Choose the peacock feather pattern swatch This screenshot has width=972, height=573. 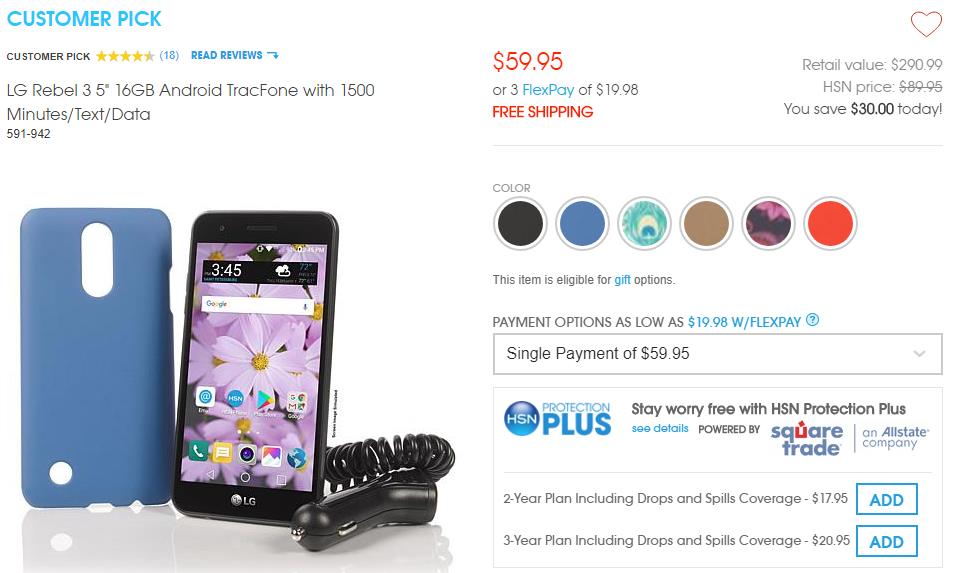[x=644, y=223]
